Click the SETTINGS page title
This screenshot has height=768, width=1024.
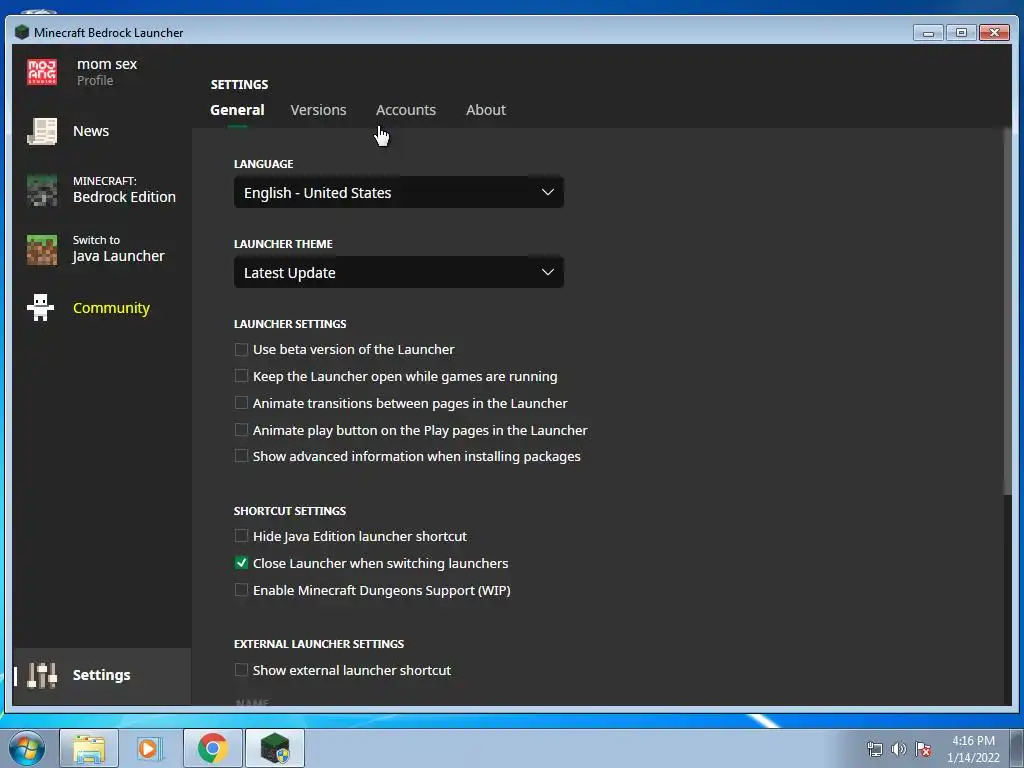(x=239, y=84)
